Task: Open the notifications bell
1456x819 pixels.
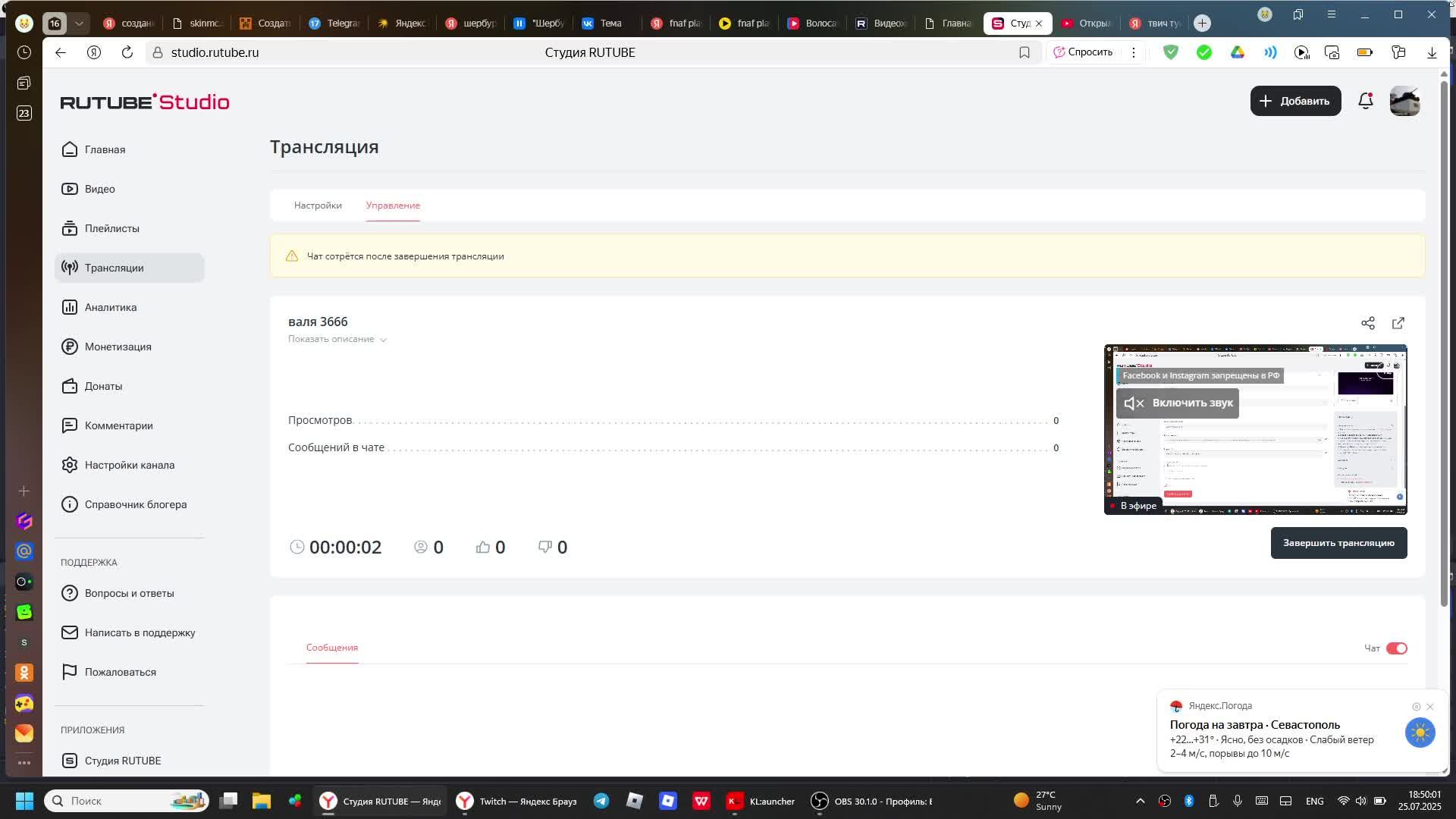Action: point(1365,101)
